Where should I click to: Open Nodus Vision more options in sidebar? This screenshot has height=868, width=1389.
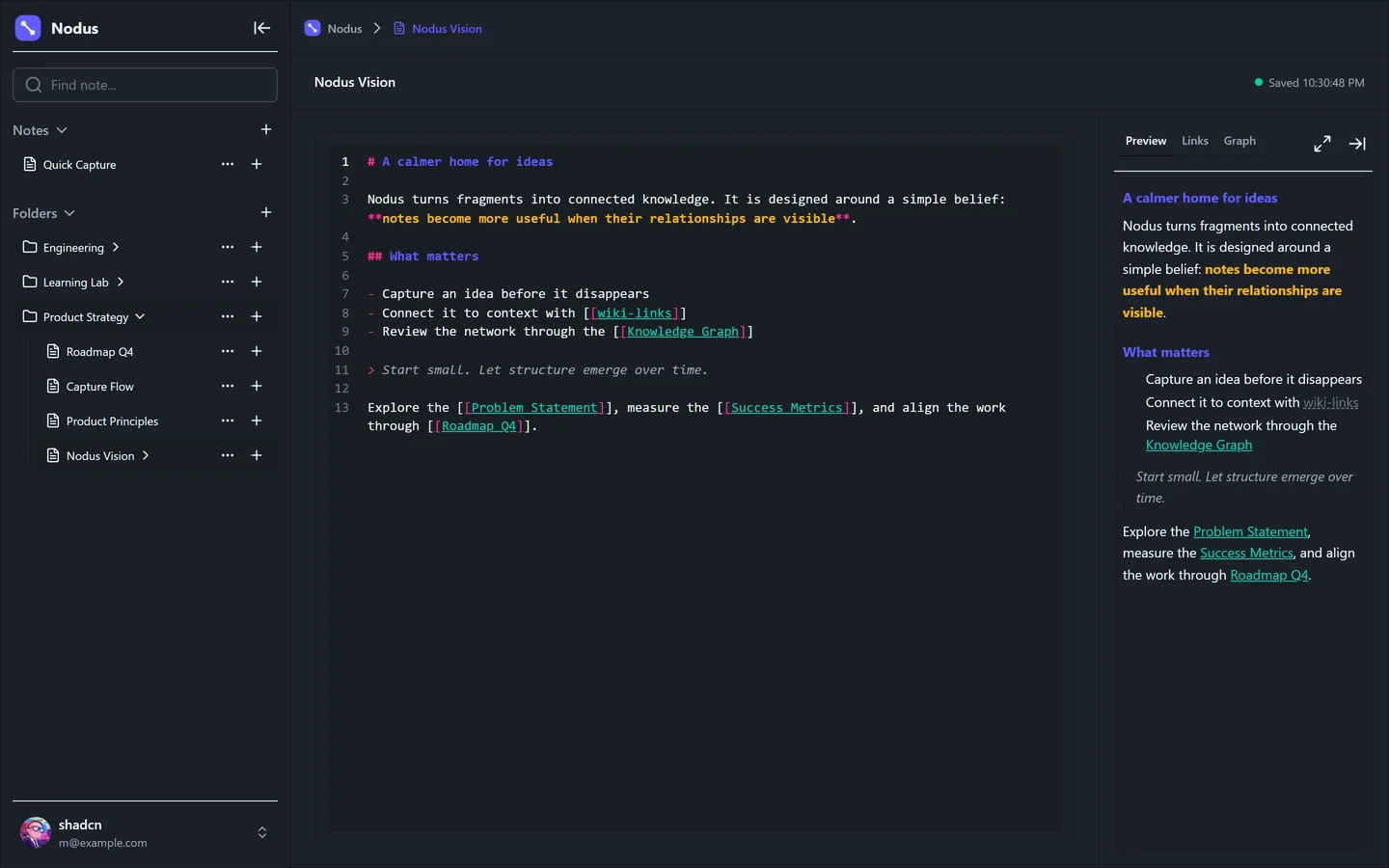228,455
